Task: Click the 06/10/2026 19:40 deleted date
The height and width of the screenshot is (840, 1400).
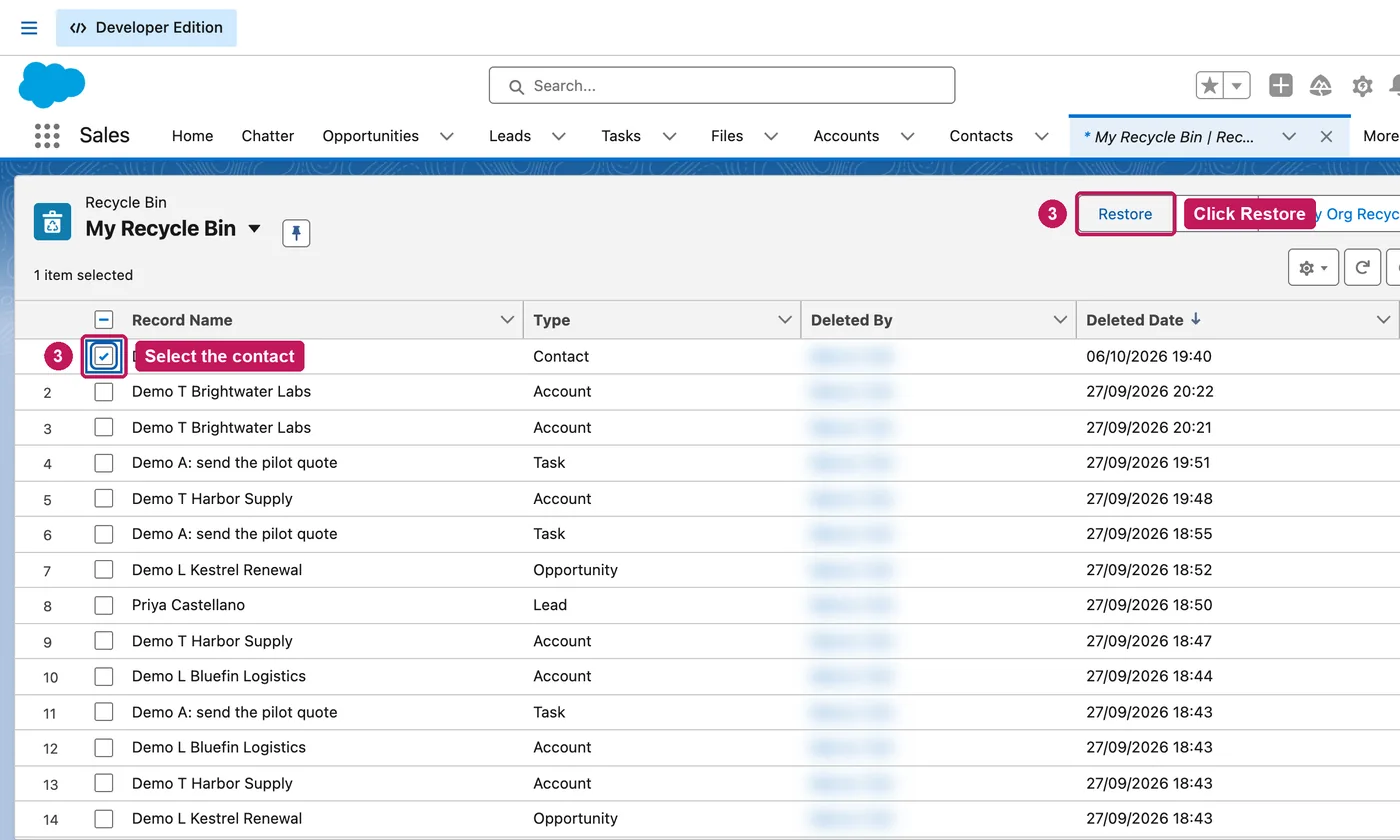Action: [1149, 356]
